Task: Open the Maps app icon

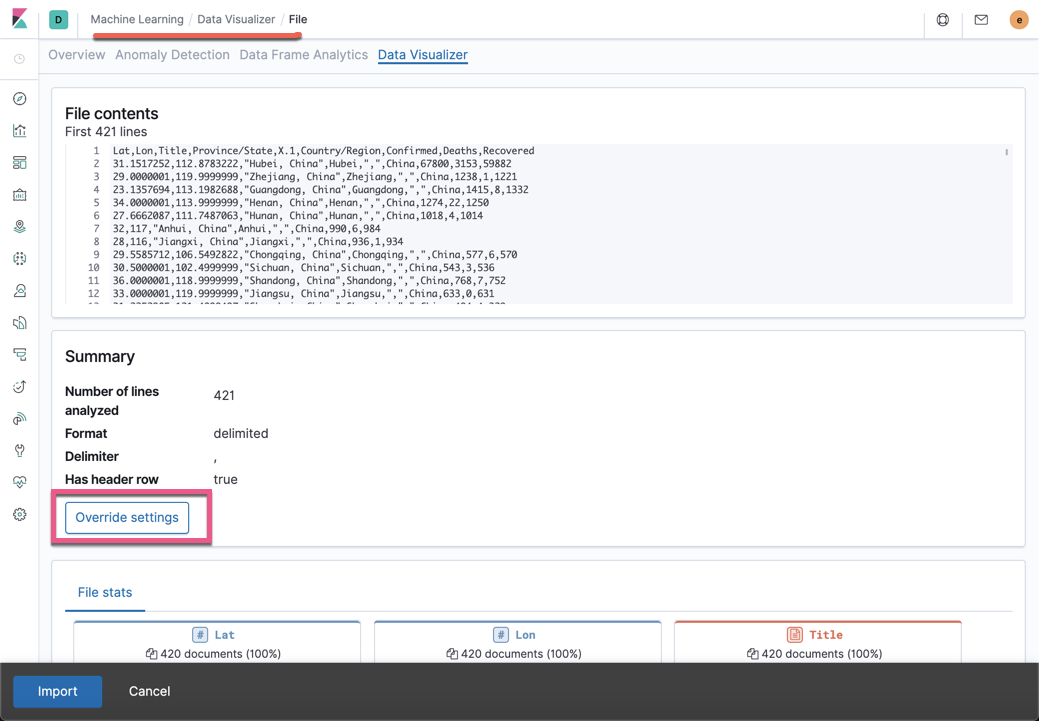Action: coord(19,226)
